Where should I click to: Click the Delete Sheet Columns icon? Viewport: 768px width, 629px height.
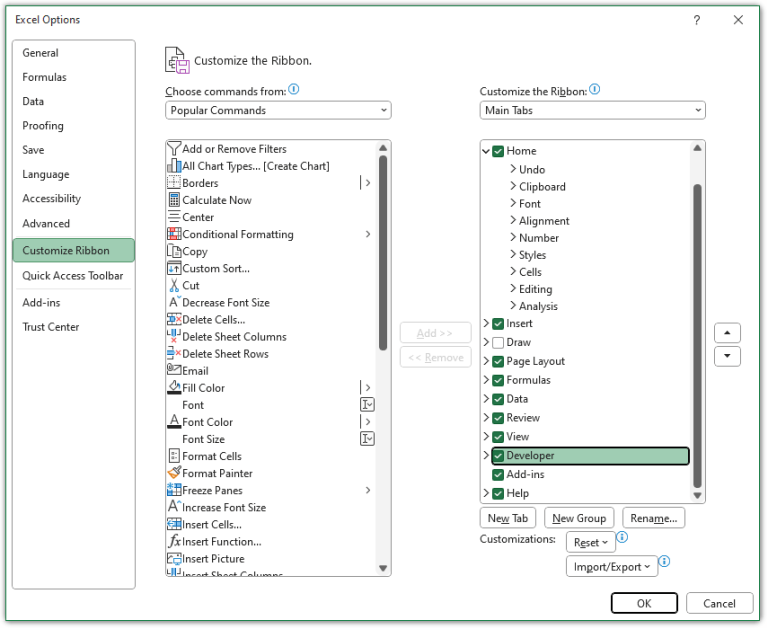click(x=174, y=337)
